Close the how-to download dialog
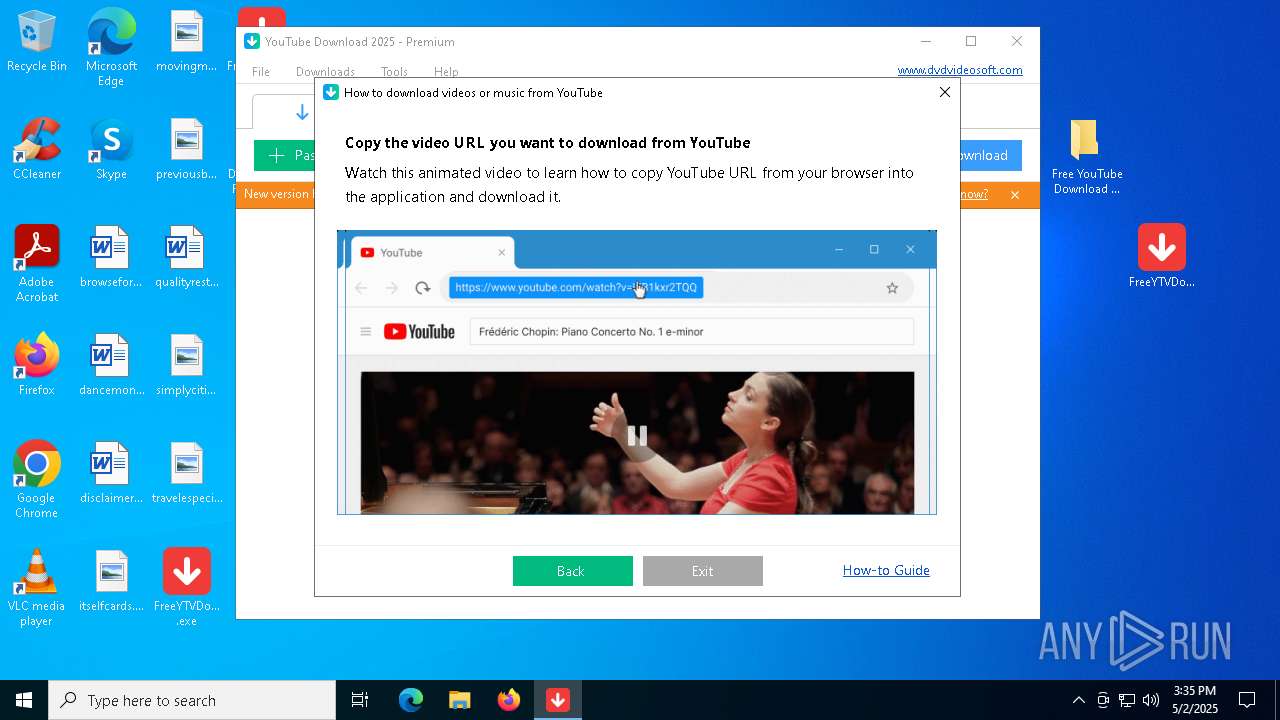Image resolution: width=1280 pixels, height=720 pixels. 944,92
